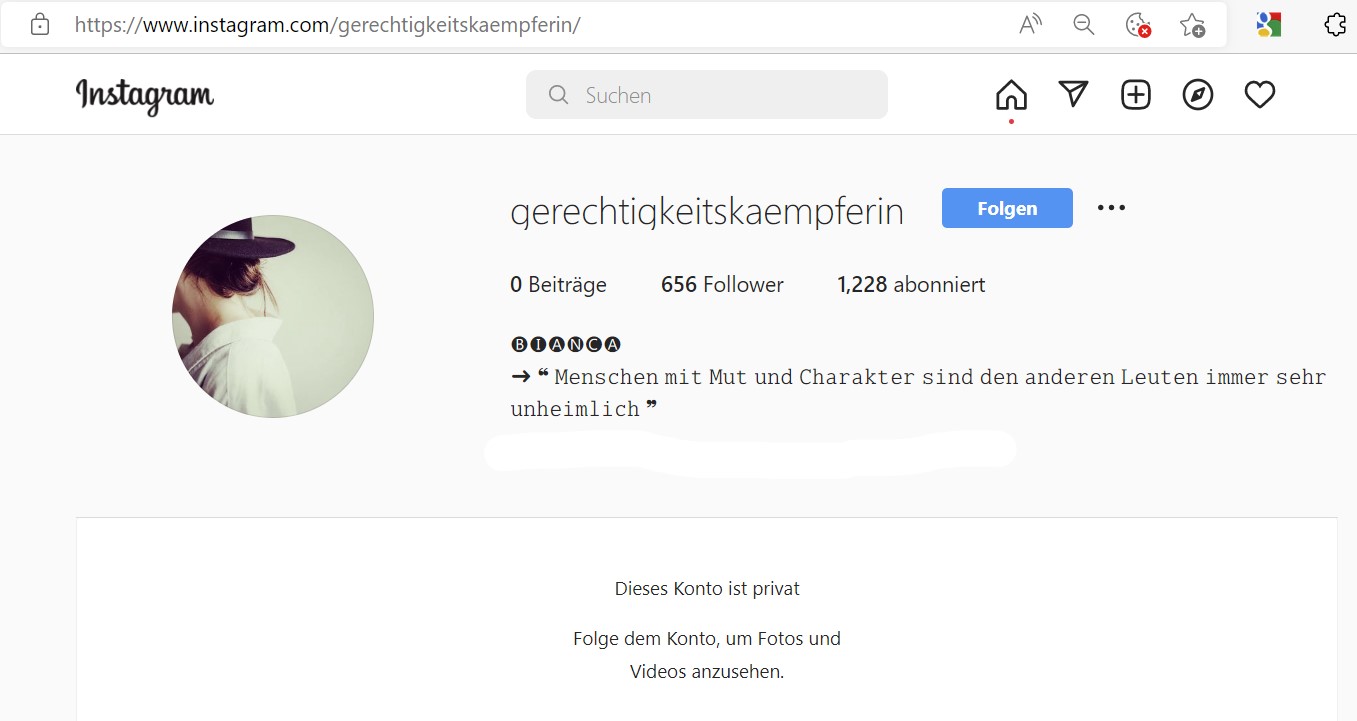Click the colorful browser extension icon
This screenshot has width=1357, height=721.
1269,25
